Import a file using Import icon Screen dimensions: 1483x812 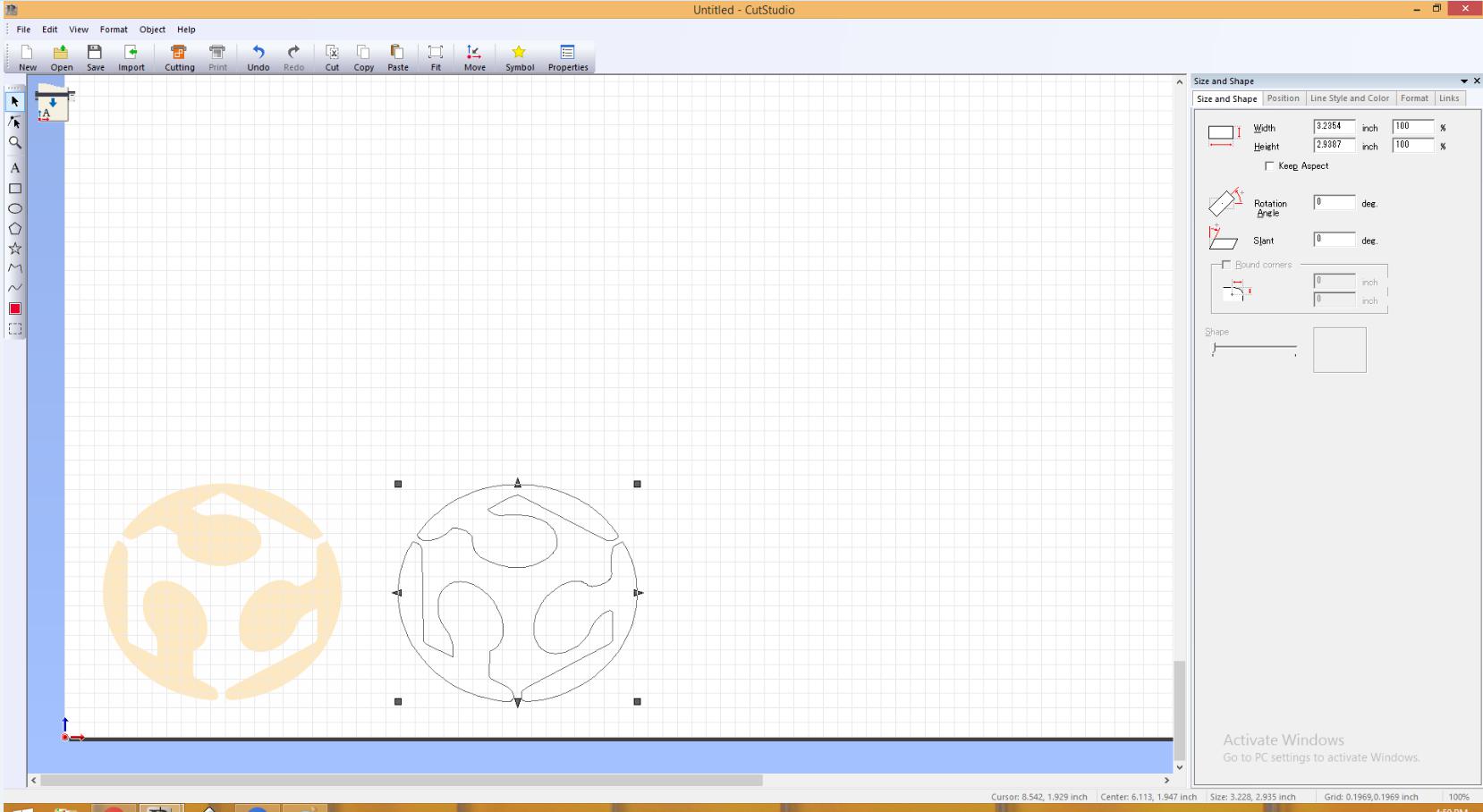click(131, 57)
